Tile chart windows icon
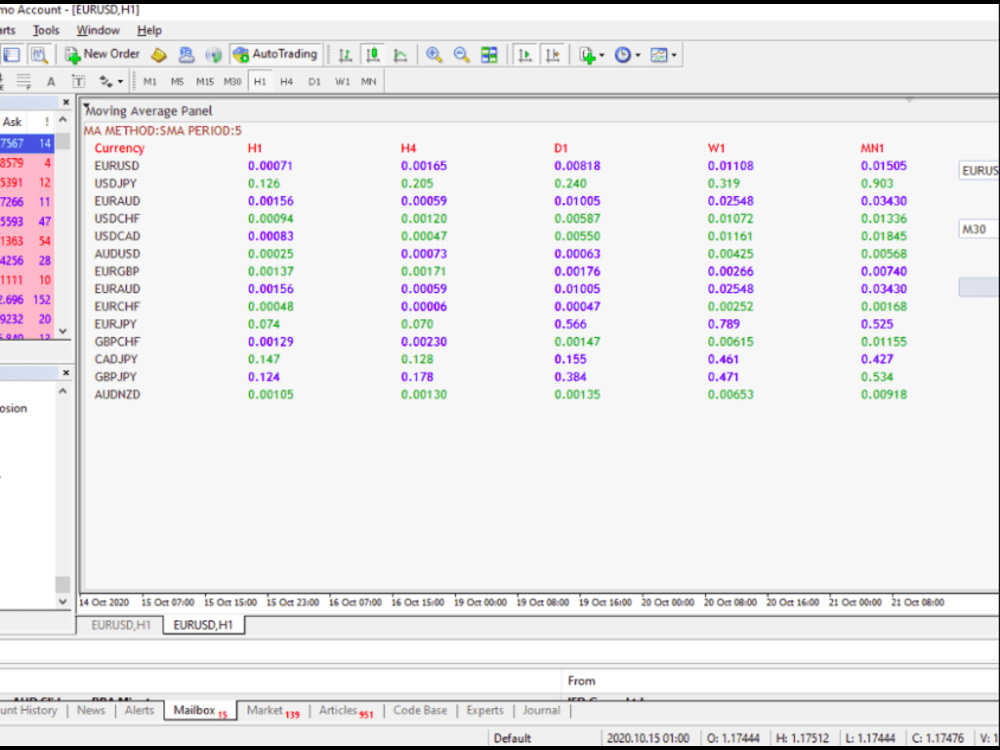The image size is (1000, 750). [x=489, y=54]
